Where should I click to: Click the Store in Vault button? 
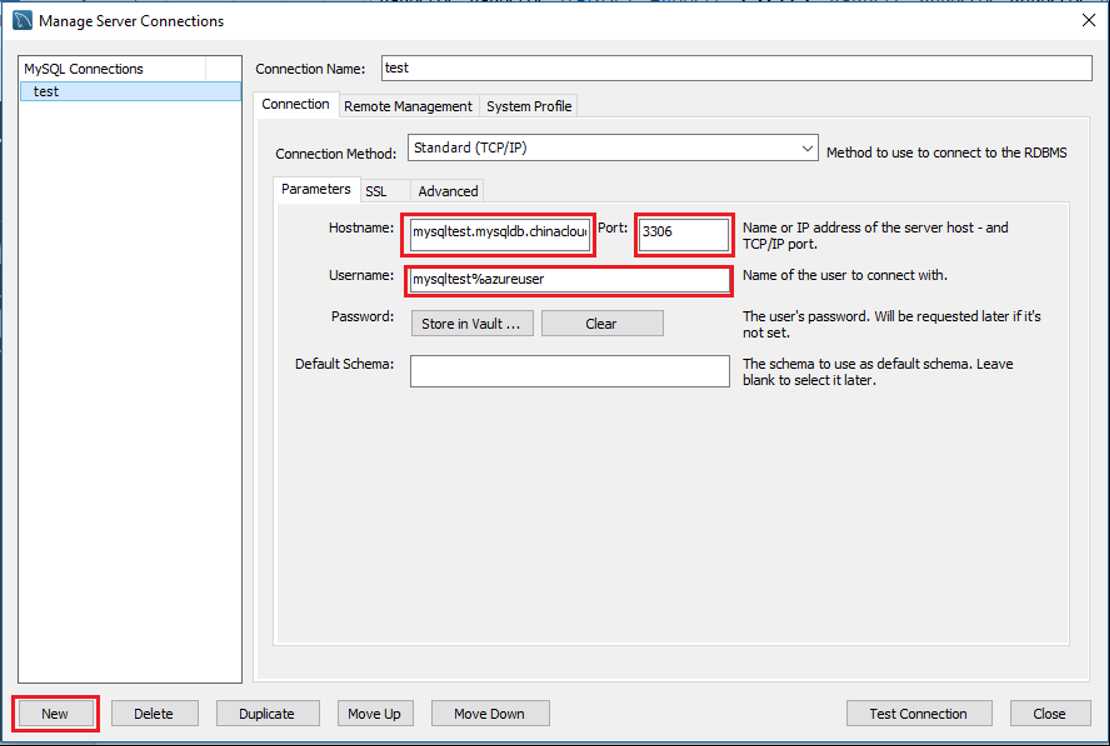pyautogui.click(x=471, y=323)
